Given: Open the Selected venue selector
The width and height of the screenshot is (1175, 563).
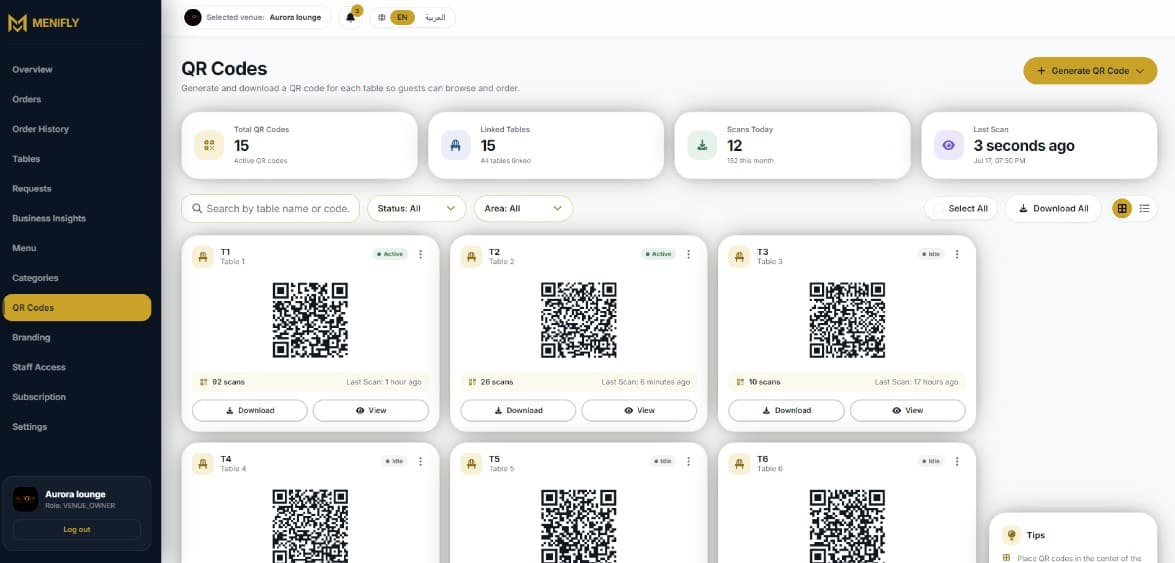Looking at the screenshot, I should (256, 17).
